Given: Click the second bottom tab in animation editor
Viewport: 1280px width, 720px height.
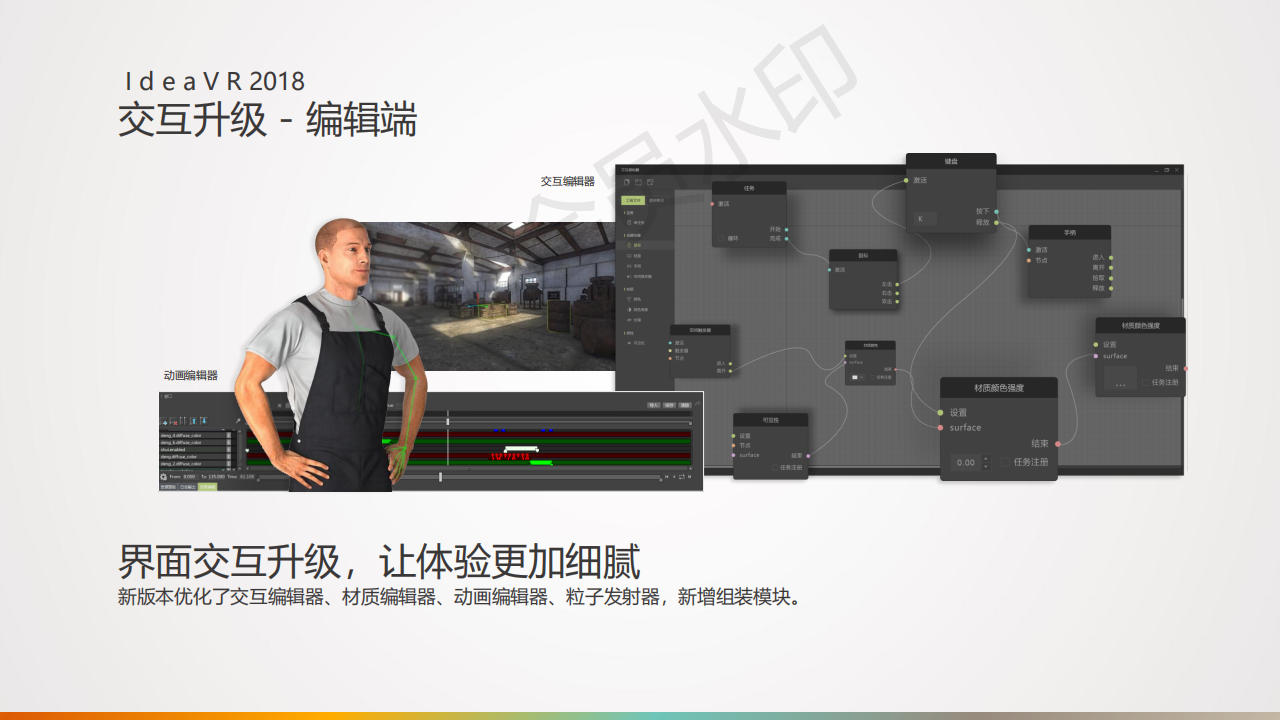Looking at the screenshot, I should pos(188,487).
